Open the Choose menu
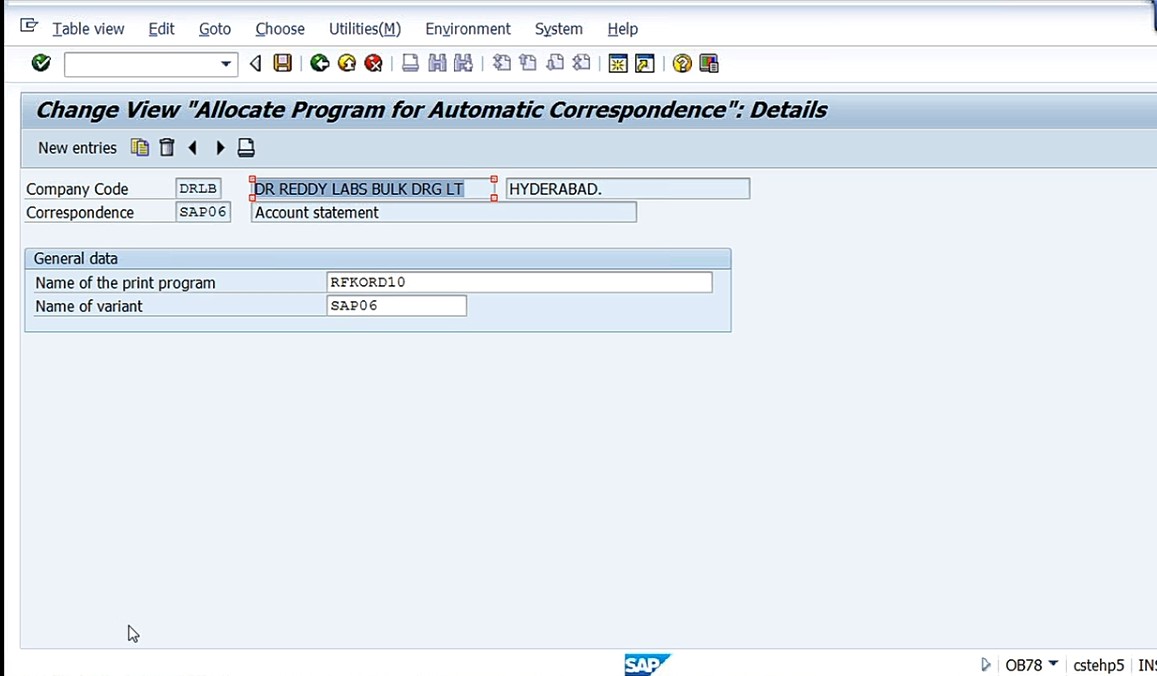 tap(280, 29)
